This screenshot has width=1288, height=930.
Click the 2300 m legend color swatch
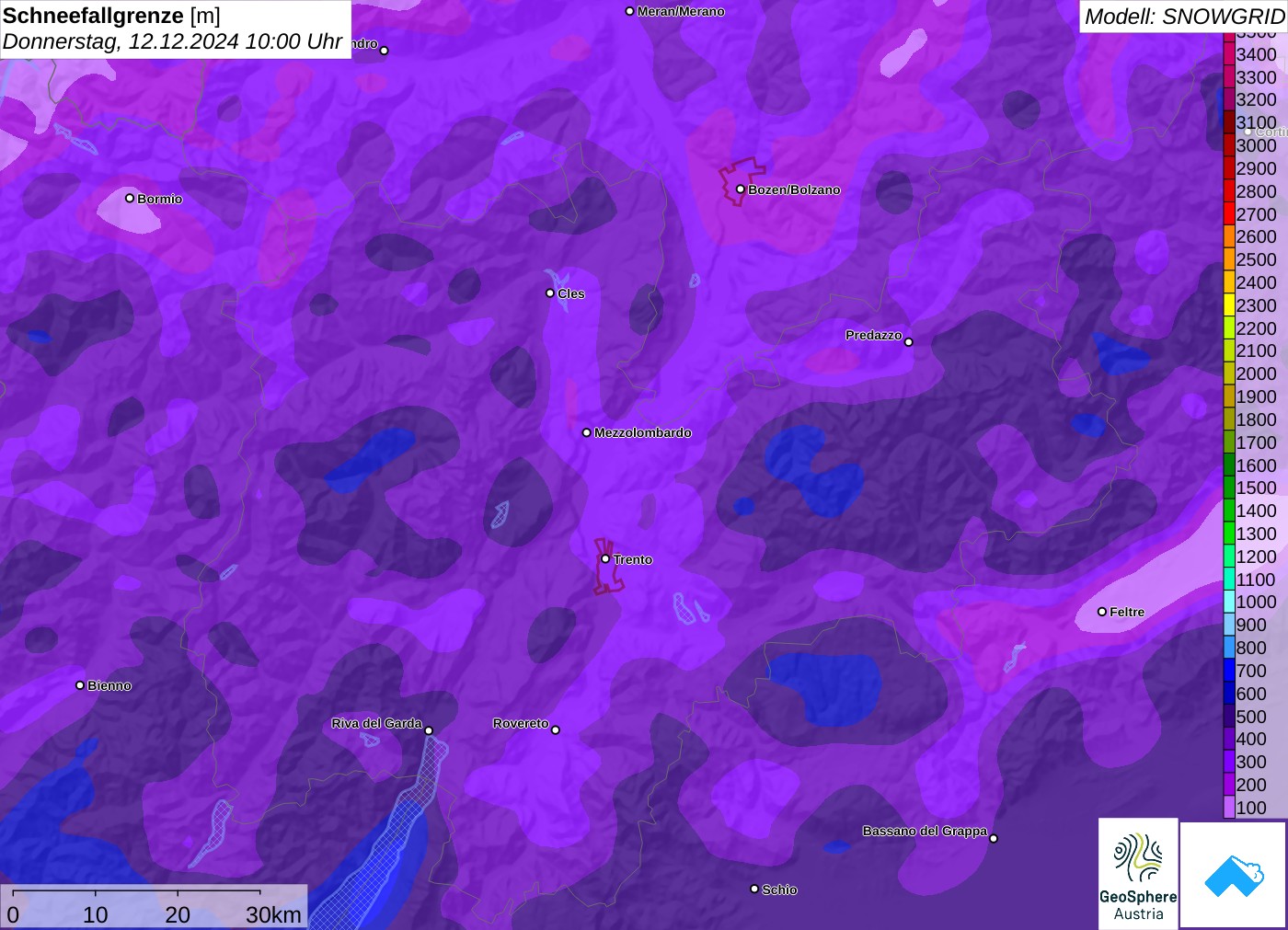1229,305
